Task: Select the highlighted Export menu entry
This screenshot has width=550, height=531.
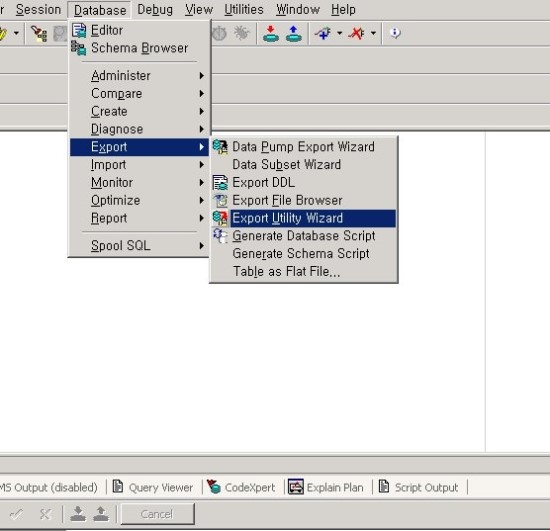Action: click(140, 147)
